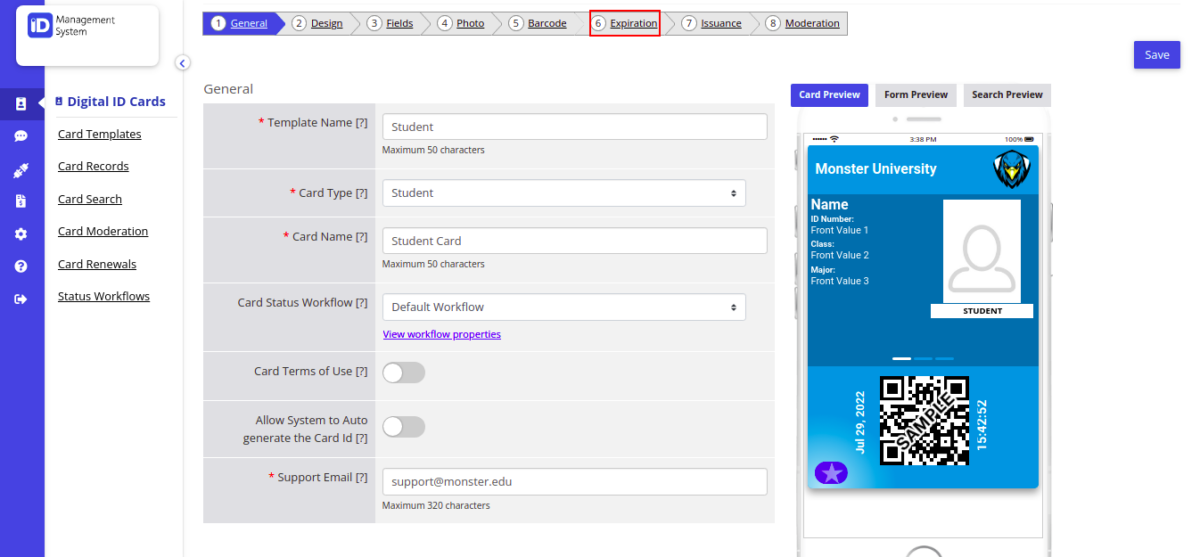Open the Card Records link
This screenshot has width=1200, height=557.
coord(93,166)
